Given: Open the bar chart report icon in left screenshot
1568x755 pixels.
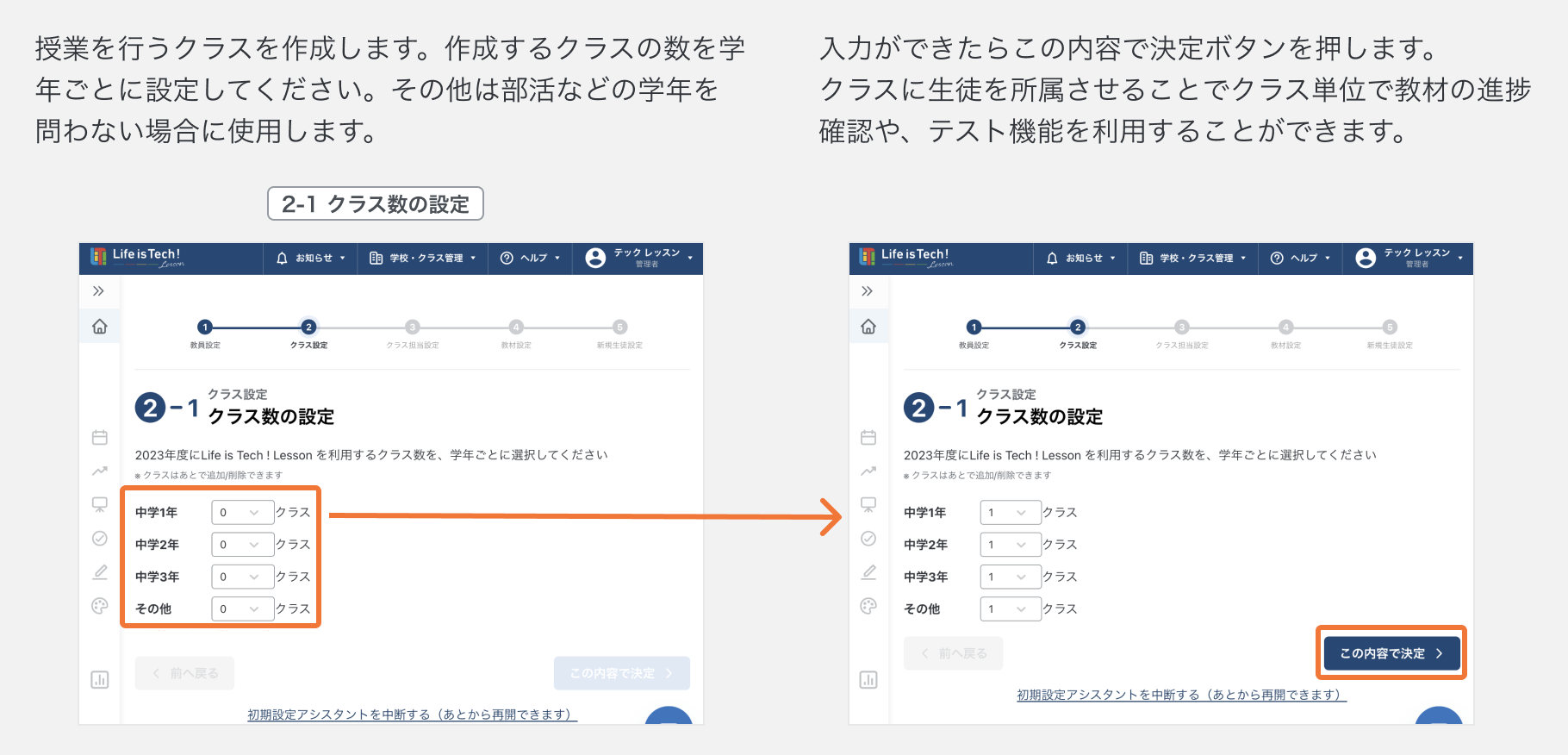Looking at the screenshot, I should 100,680.
